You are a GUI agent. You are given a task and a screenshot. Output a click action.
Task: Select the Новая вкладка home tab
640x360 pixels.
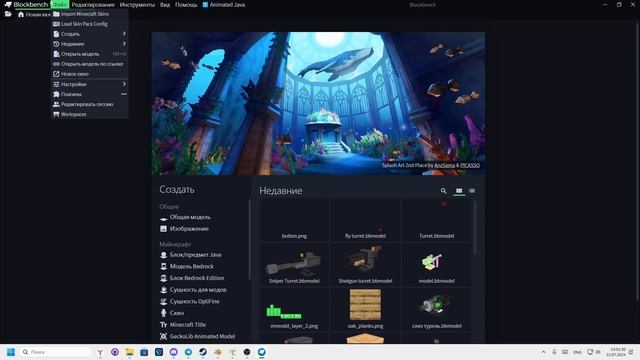click(x=34, y=14)
